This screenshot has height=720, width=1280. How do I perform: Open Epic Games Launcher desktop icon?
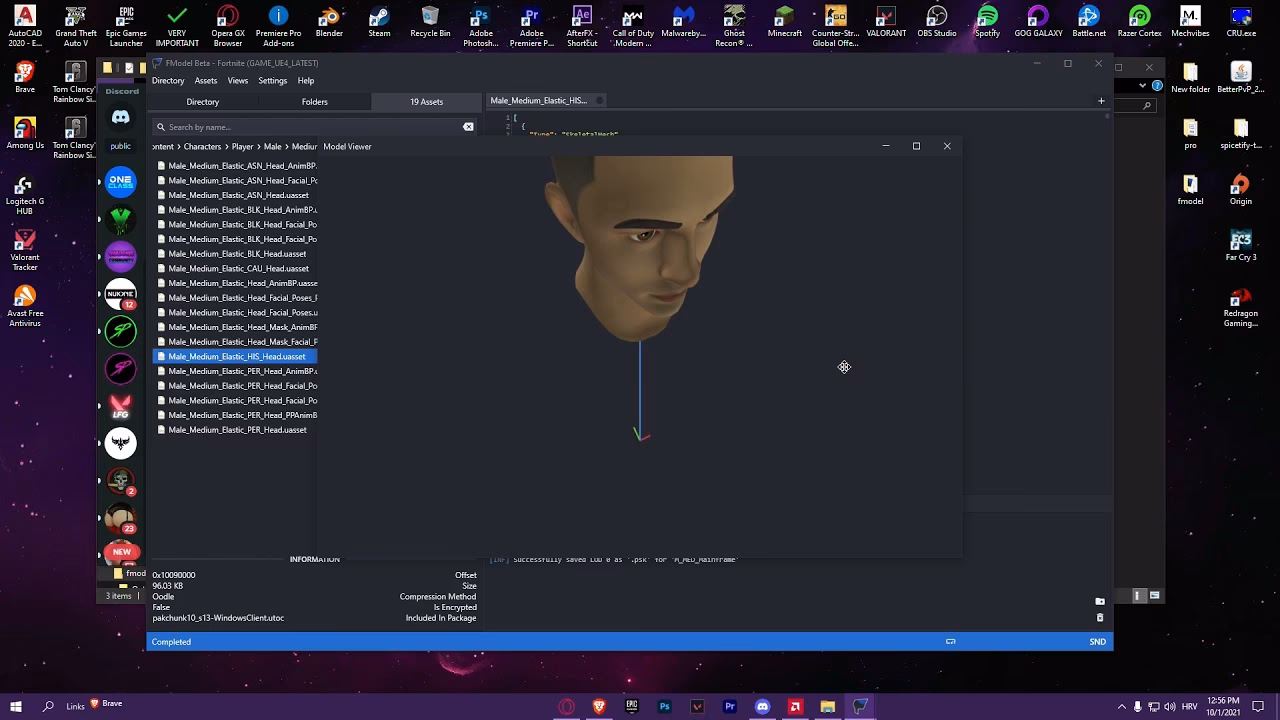[x=126, y=26]
